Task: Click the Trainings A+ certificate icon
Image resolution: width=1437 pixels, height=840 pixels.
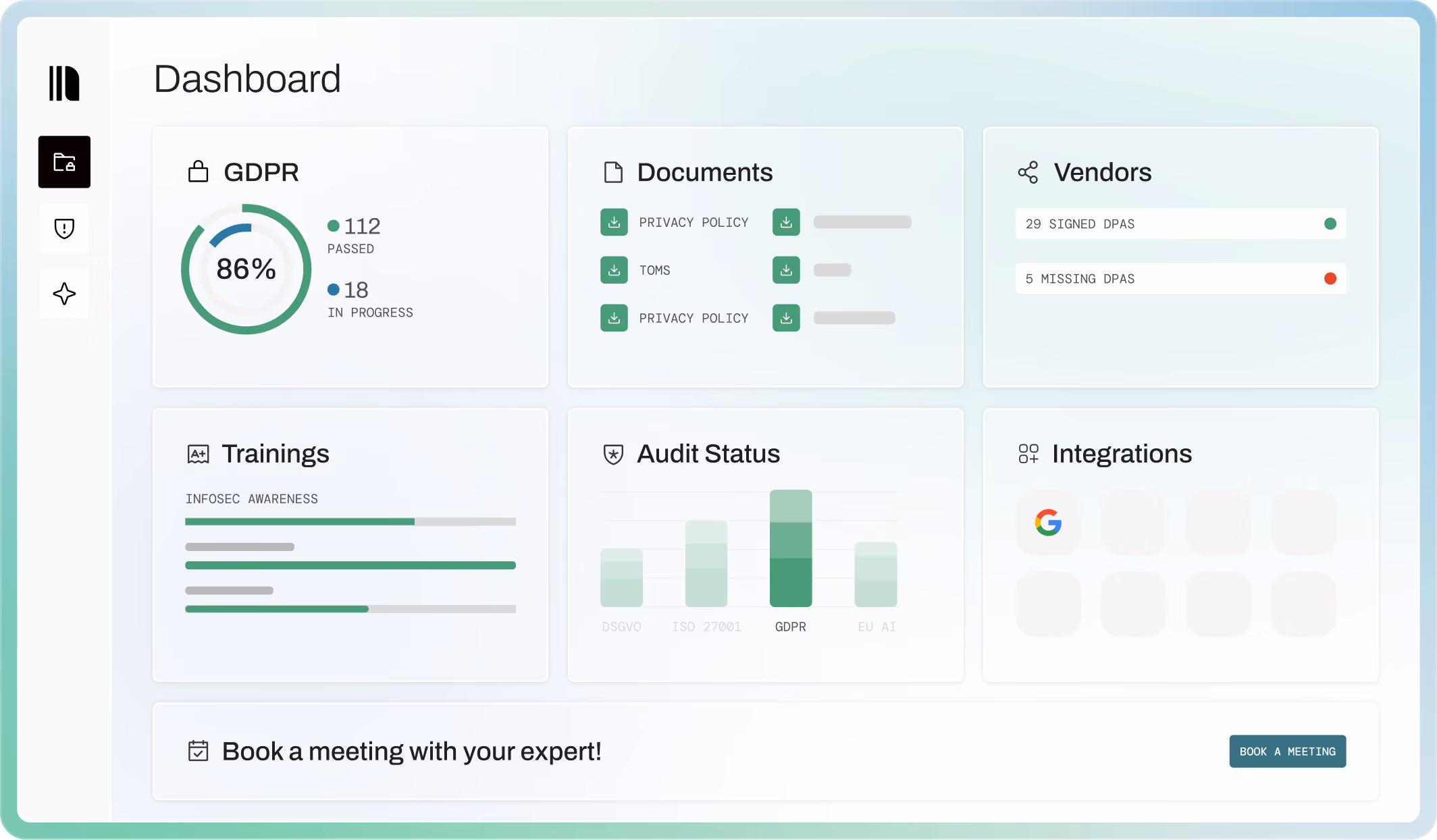Action: [198, 454]
